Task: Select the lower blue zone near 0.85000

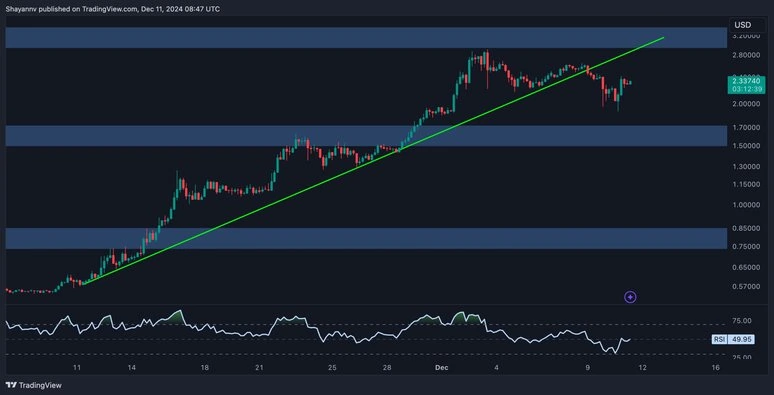Action: point(366,238)
